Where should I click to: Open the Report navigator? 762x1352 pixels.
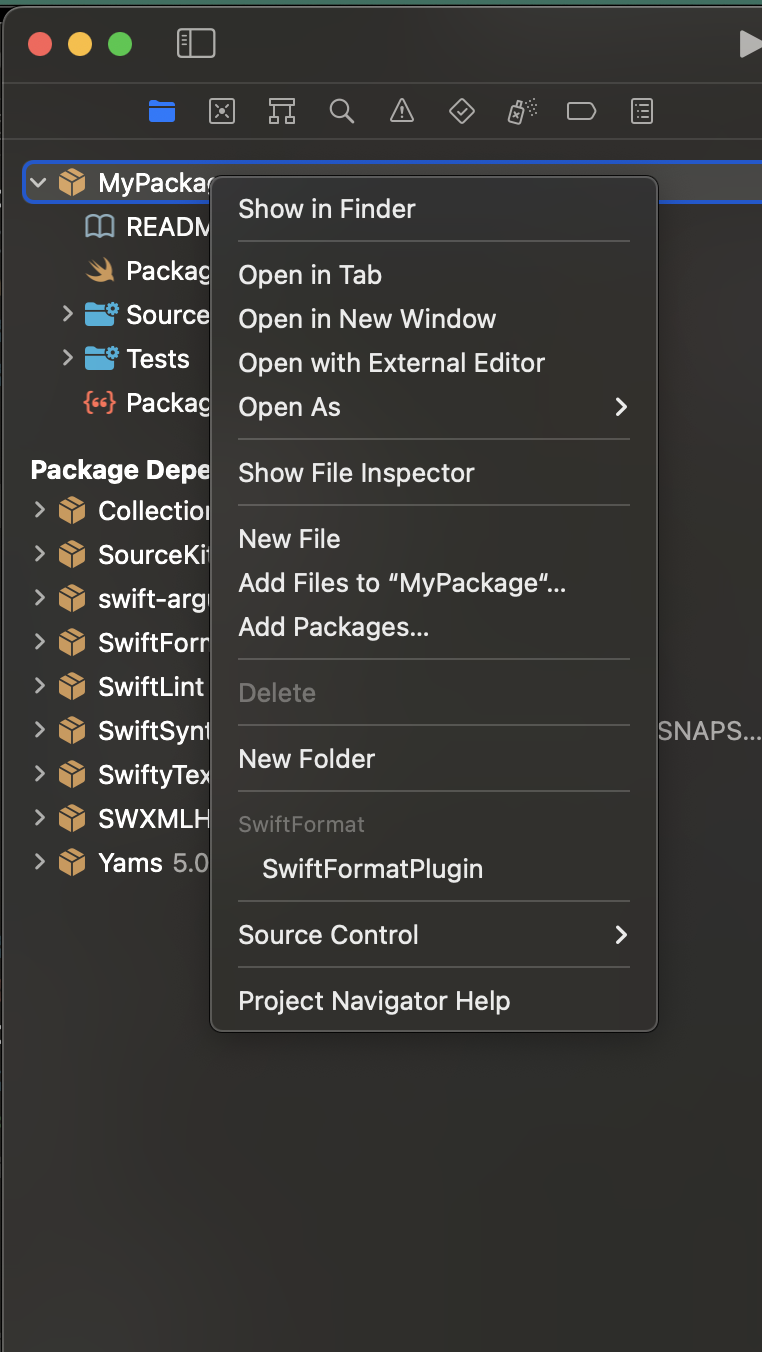tap(642, 111)
